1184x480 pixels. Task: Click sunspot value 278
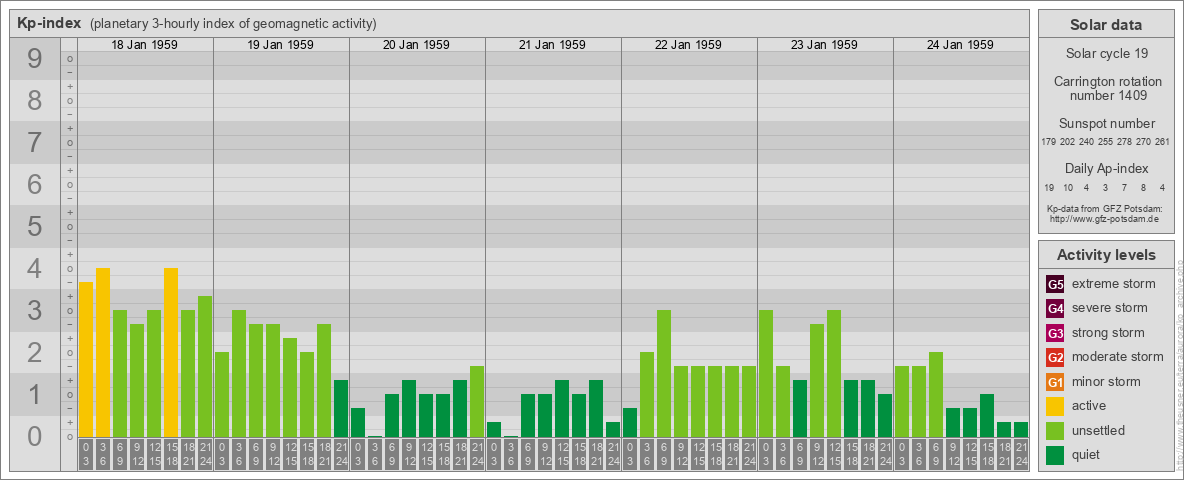pos(1125,142)
